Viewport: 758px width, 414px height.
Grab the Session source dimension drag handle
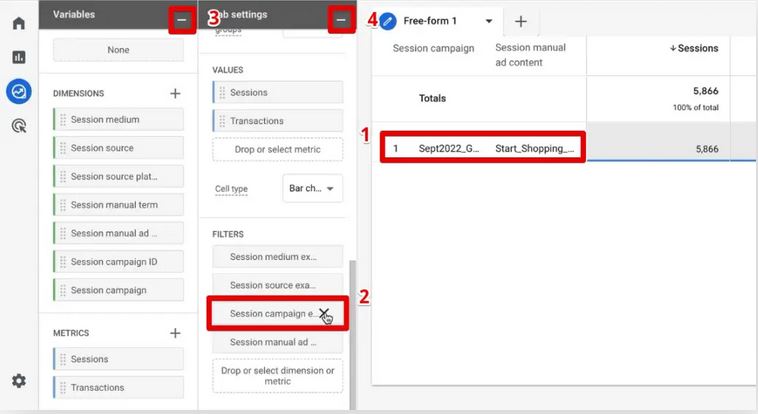click(x=63, y=148)
